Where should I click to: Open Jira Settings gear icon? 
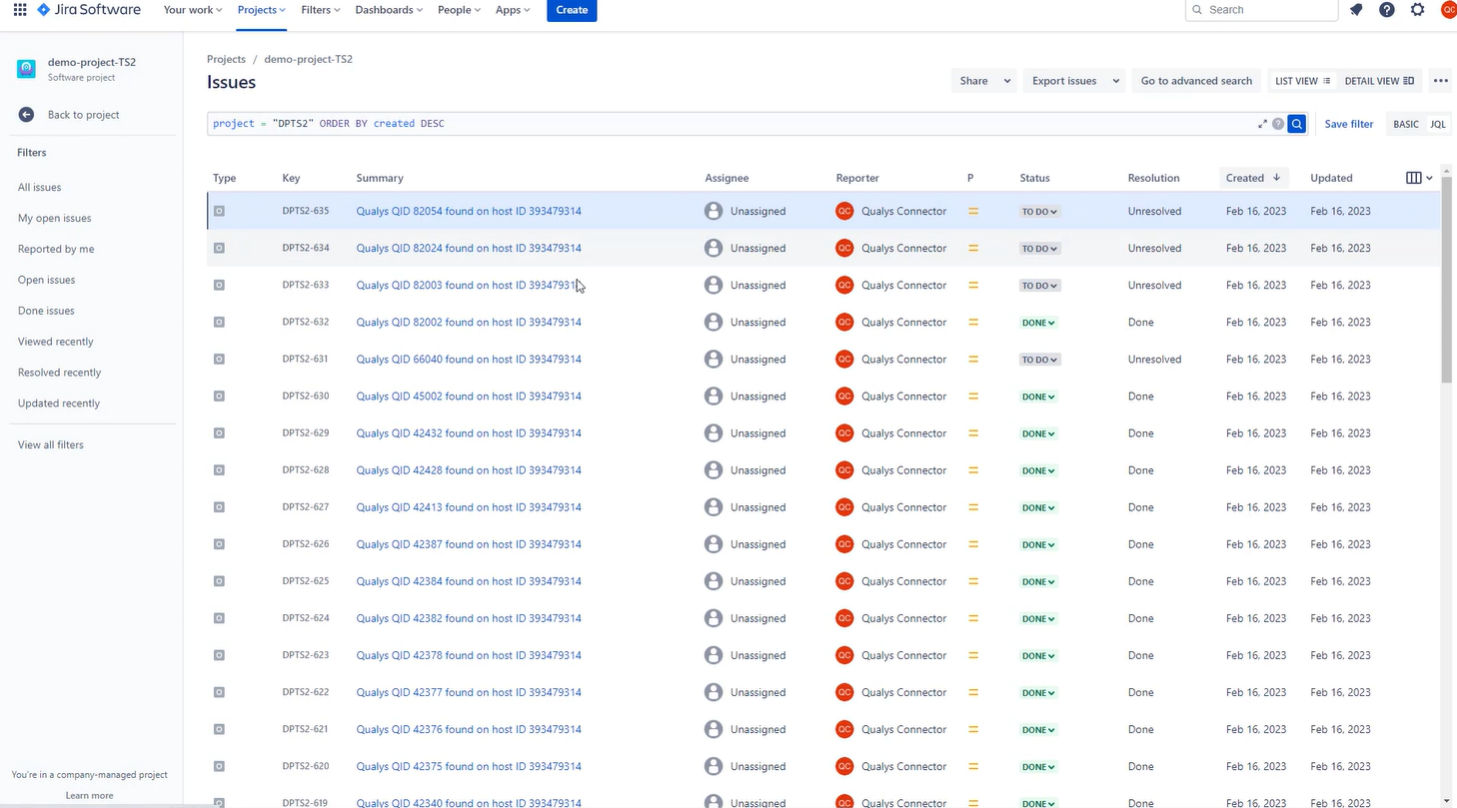click(1417, 10)
